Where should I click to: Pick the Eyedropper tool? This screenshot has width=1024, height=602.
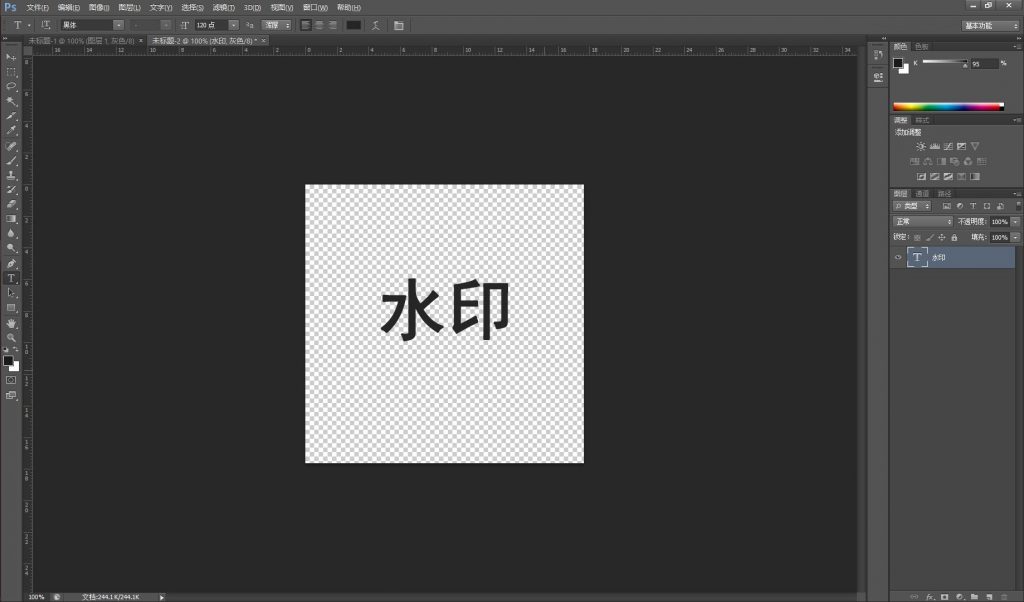click(x=11, y=131)
